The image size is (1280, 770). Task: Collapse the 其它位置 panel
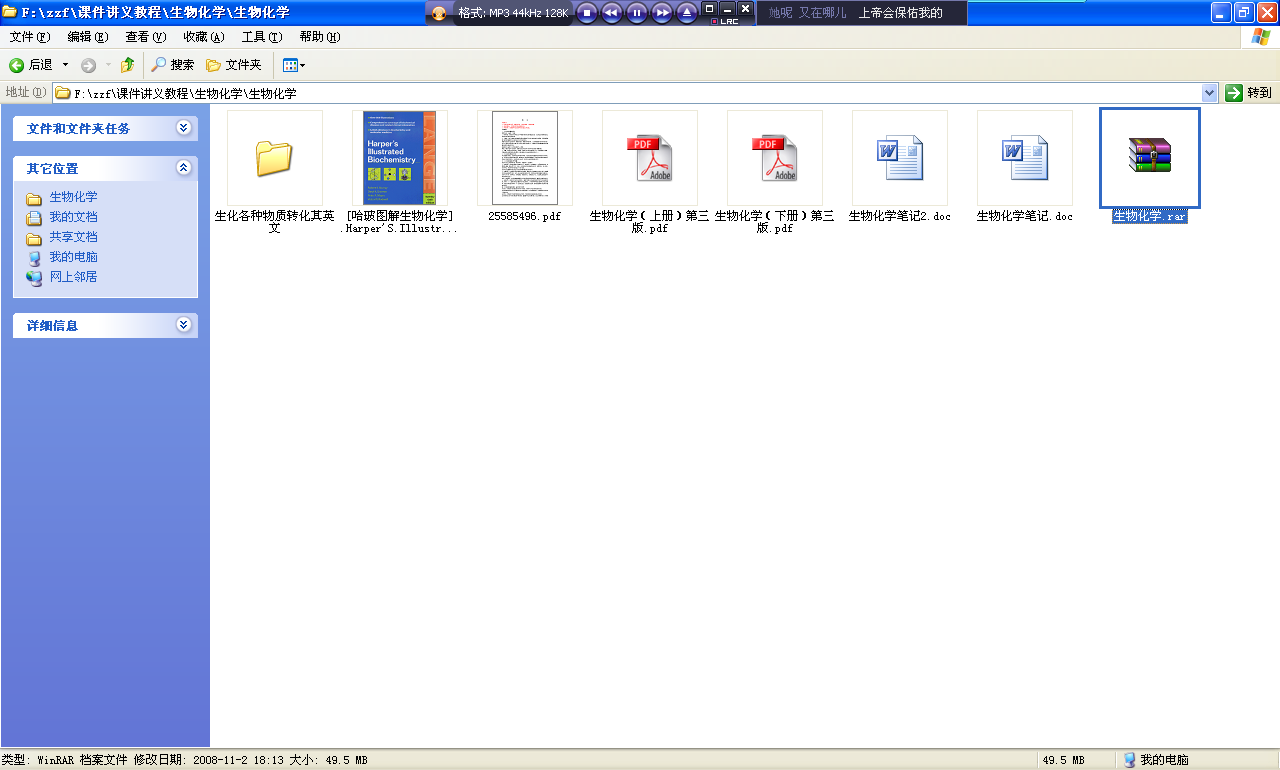pos(183,168)
